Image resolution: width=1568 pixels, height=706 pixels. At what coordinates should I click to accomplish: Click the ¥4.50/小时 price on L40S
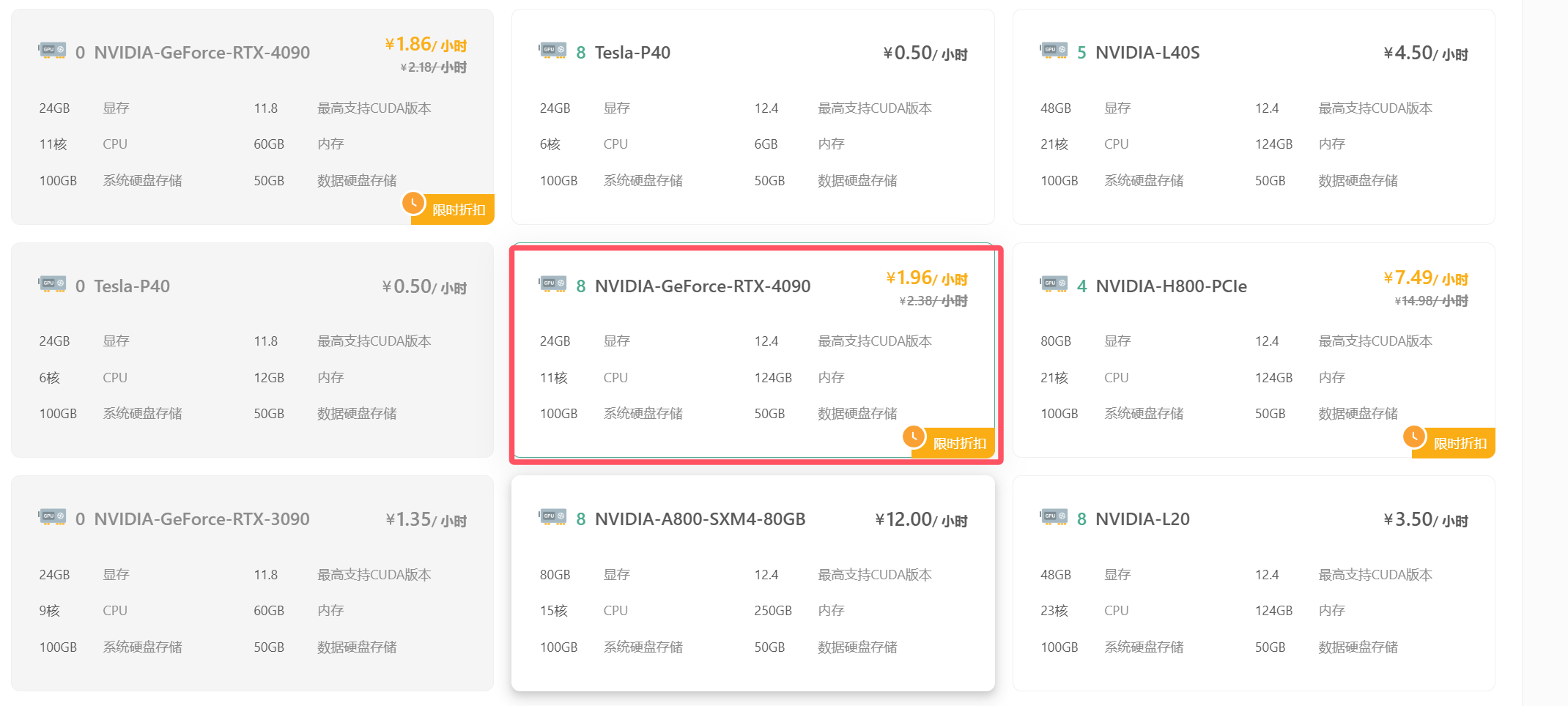[1426, 53]
